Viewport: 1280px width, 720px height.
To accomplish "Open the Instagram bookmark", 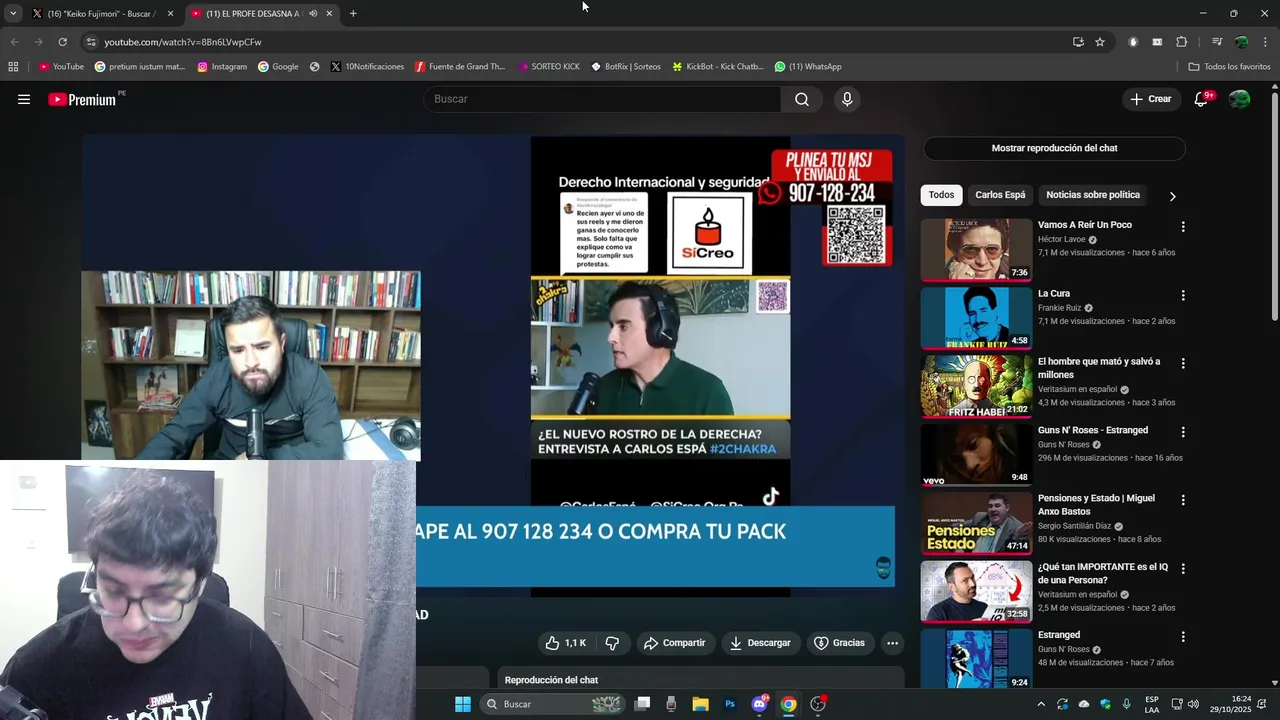I will click(222, 67).
